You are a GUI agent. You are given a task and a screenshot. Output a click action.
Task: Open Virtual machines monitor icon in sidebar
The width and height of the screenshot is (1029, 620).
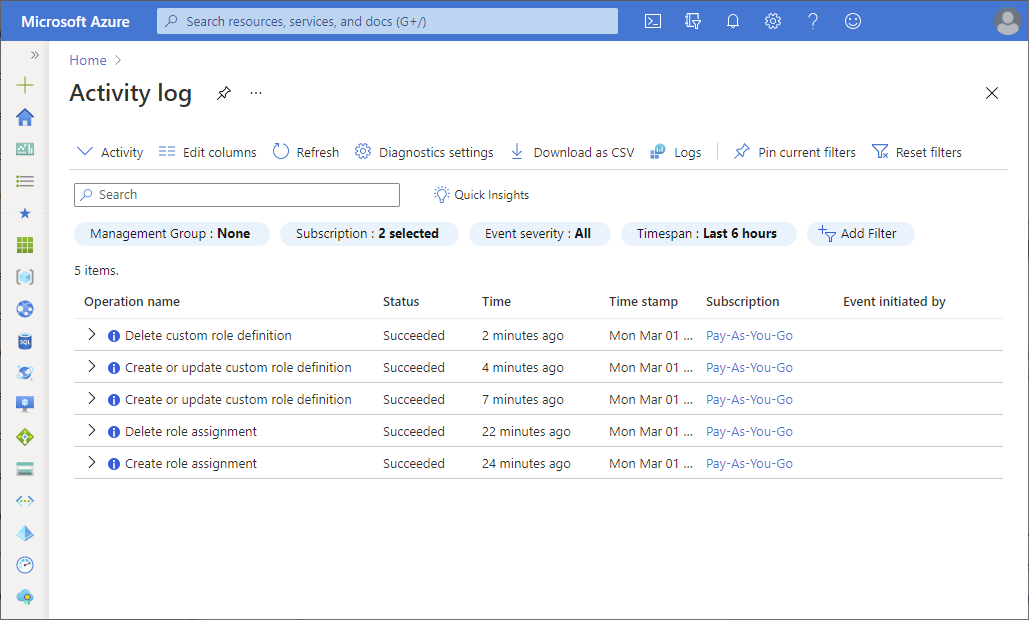[x=25, y=404]
